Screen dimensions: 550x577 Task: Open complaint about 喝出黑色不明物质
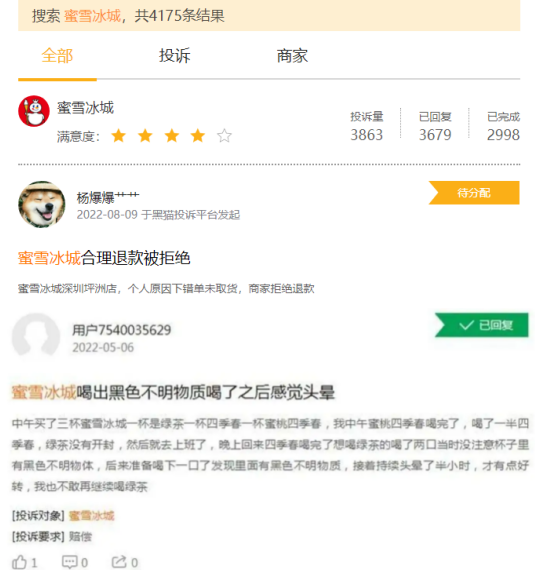[x=173, y=392]
